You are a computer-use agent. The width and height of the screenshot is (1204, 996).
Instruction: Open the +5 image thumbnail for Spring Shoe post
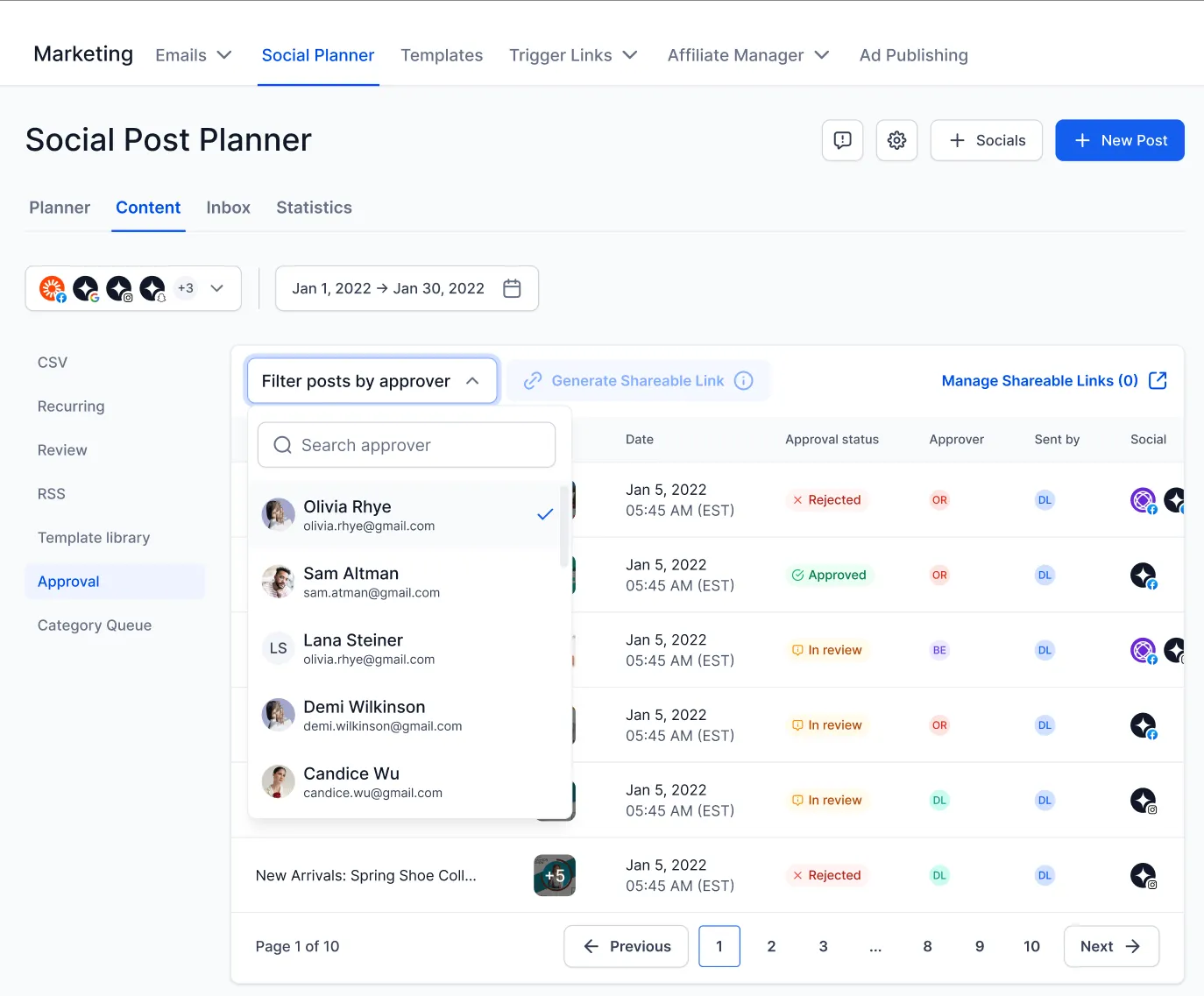(554, 875)
